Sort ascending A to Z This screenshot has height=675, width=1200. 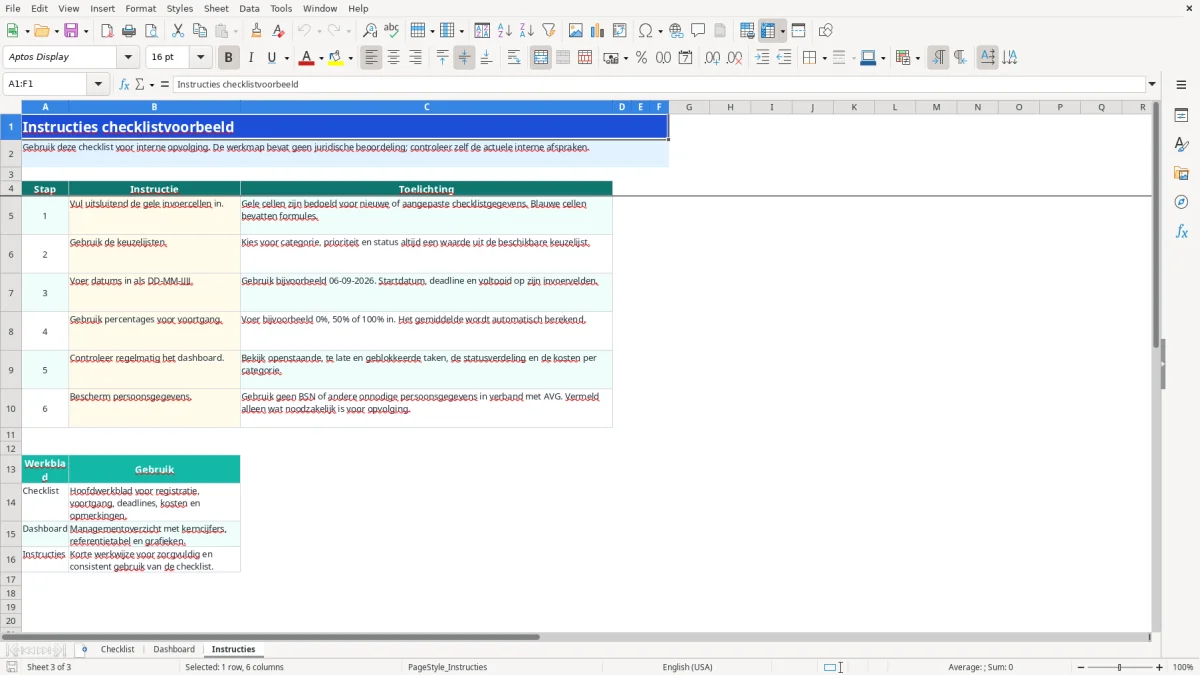[x=505, y=31]
